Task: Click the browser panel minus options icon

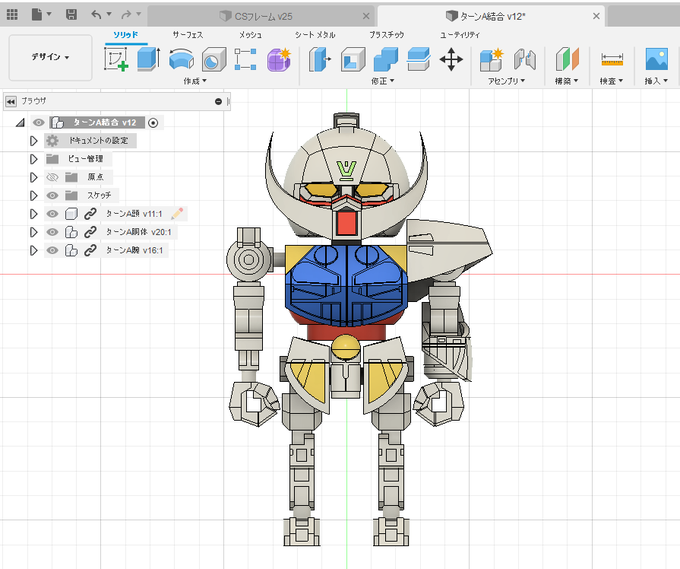Action: coord(218,101)
